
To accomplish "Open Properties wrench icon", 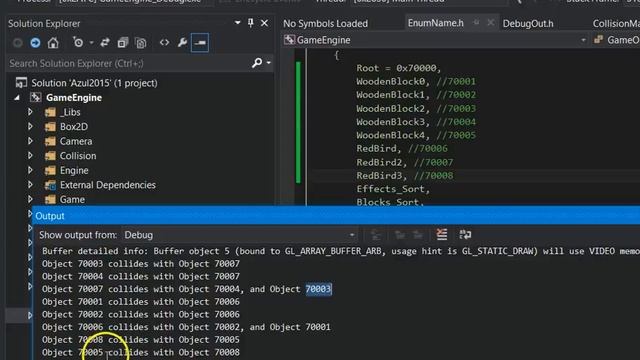I will [x=182, y=42].
